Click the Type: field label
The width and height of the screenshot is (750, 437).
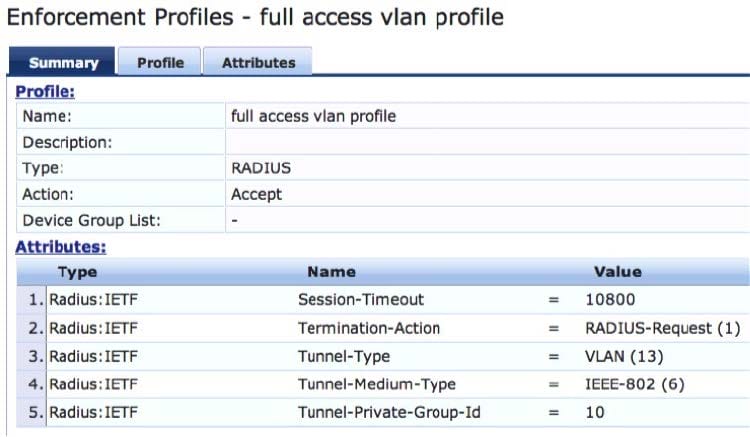click(x=43, y=168)
